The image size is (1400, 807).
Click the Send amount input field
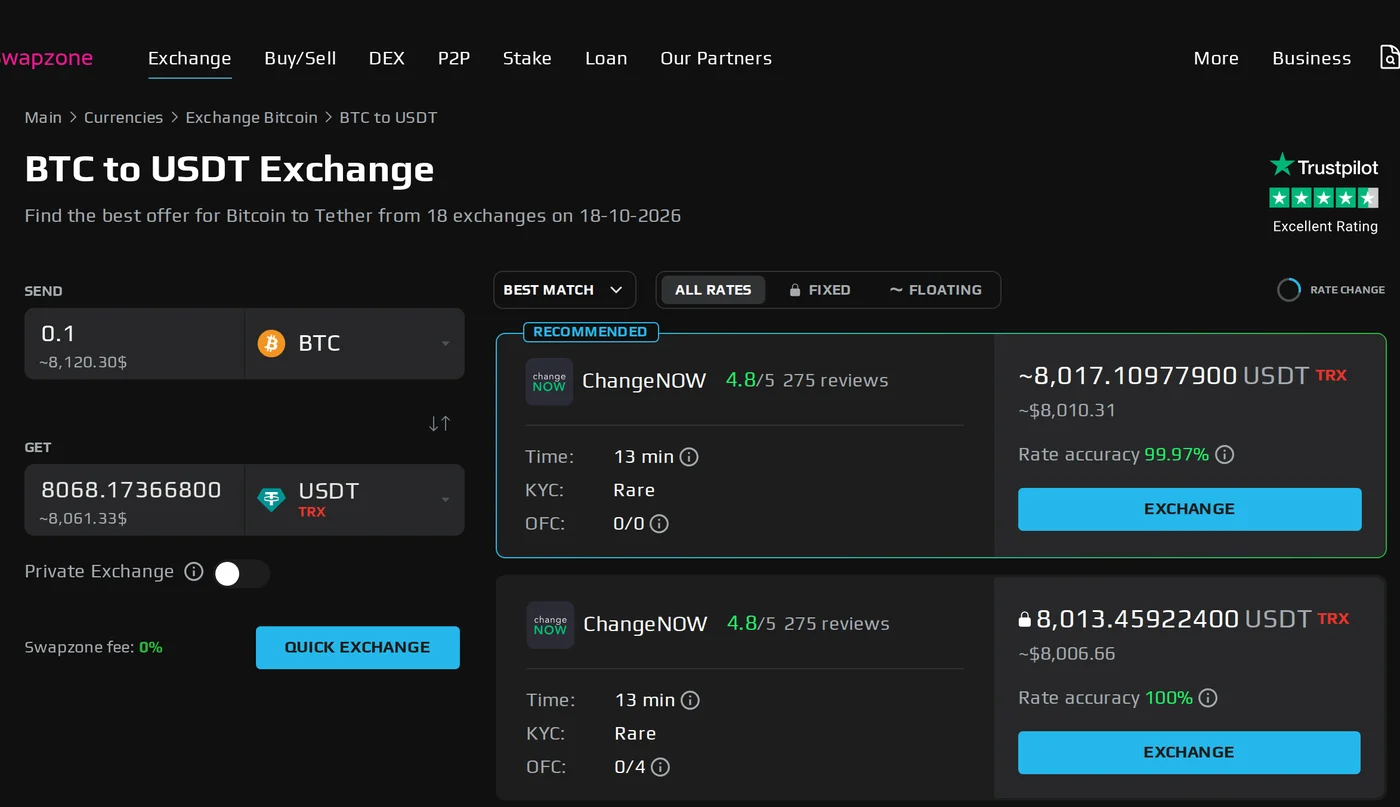[135, 343]
